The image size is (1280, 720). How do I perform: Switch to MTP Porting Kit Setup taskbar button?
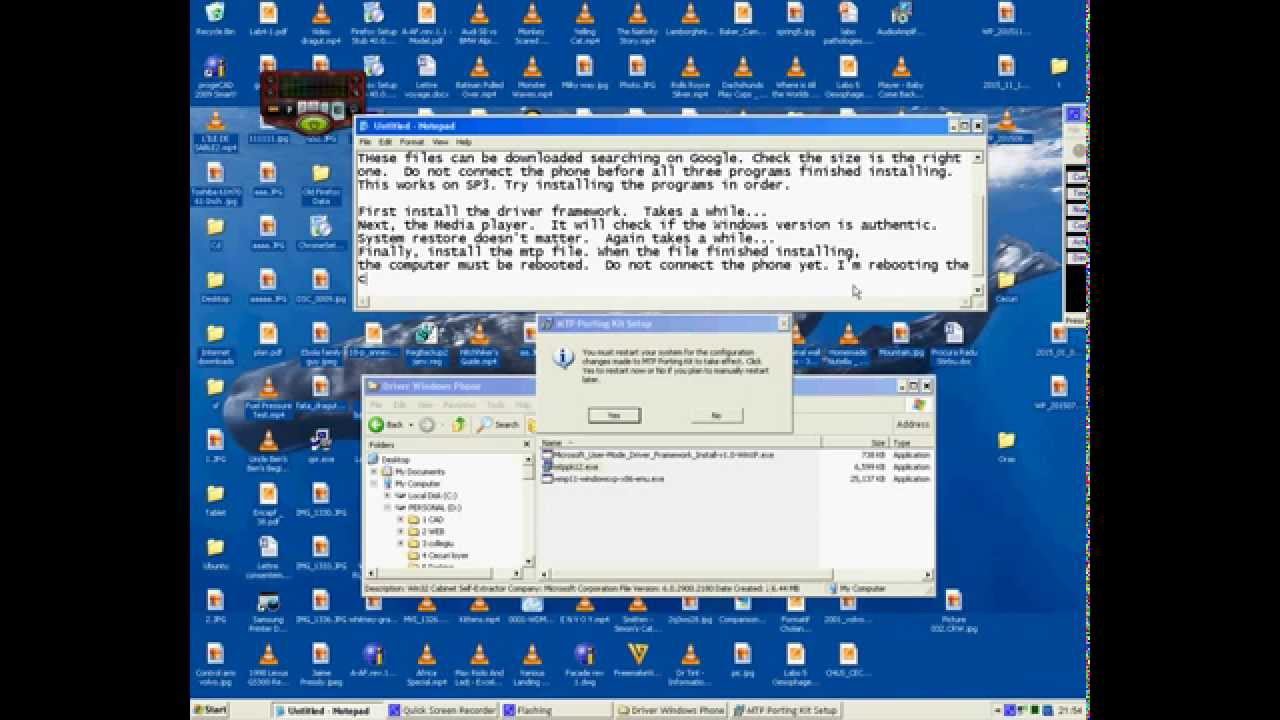[x=786, y=711]
